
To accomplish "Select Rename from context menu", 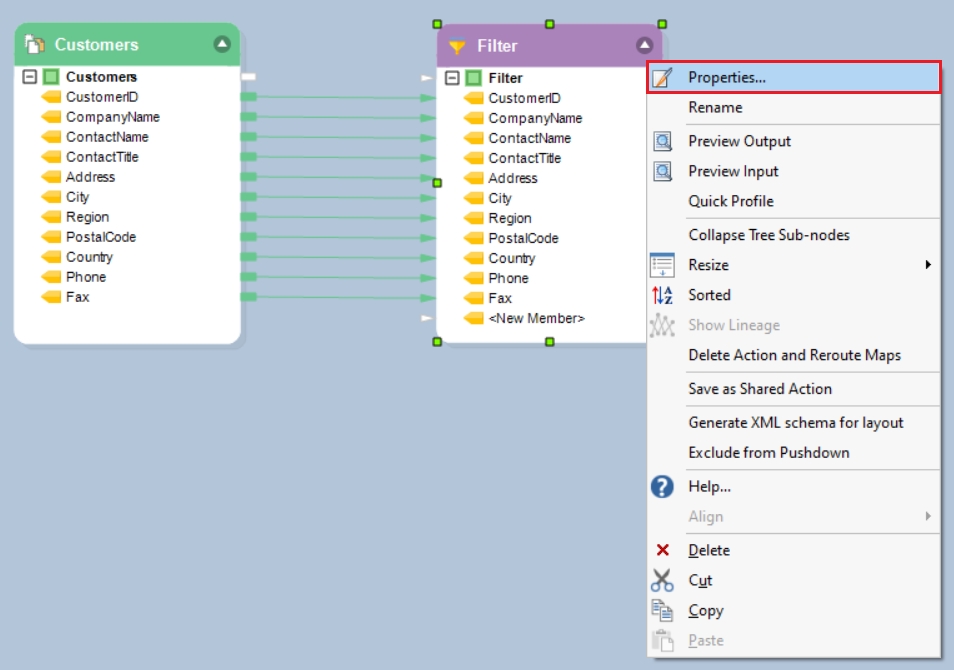I will [715, 107].
